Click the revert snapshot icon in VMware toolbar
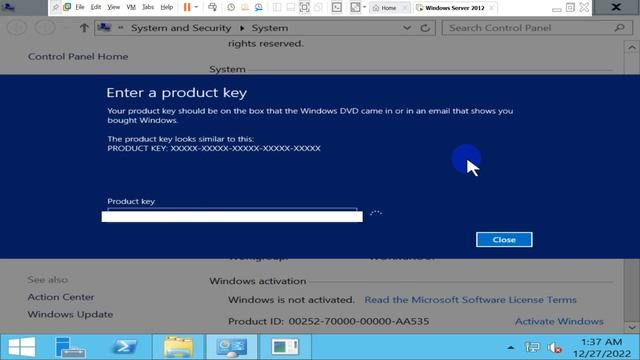Screen dimensions: 640x360 (x=245, y=7)
